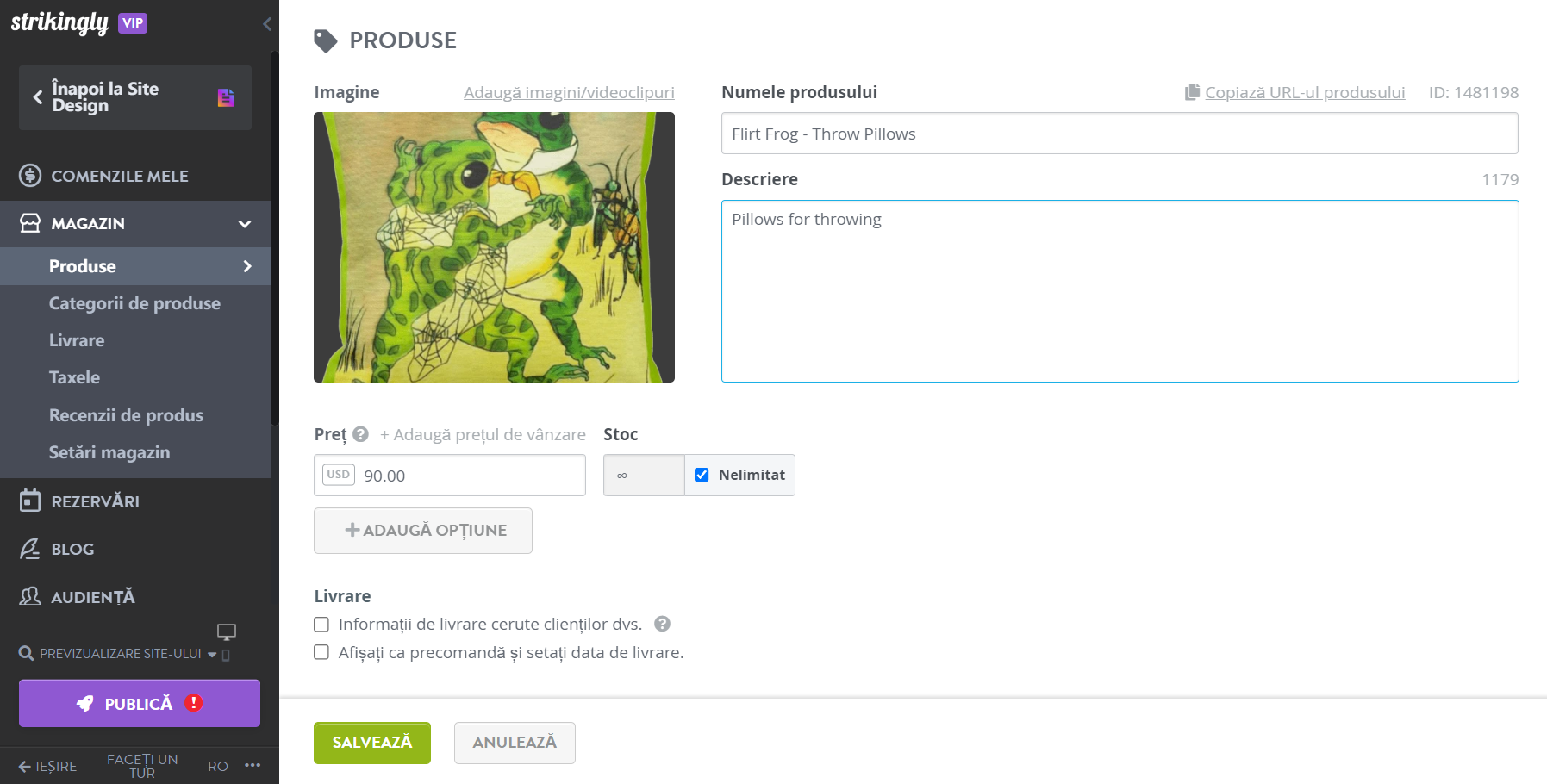Collapse the MAGAZIN section chevron
1547x784 pixels.
(x=245, y=224)
